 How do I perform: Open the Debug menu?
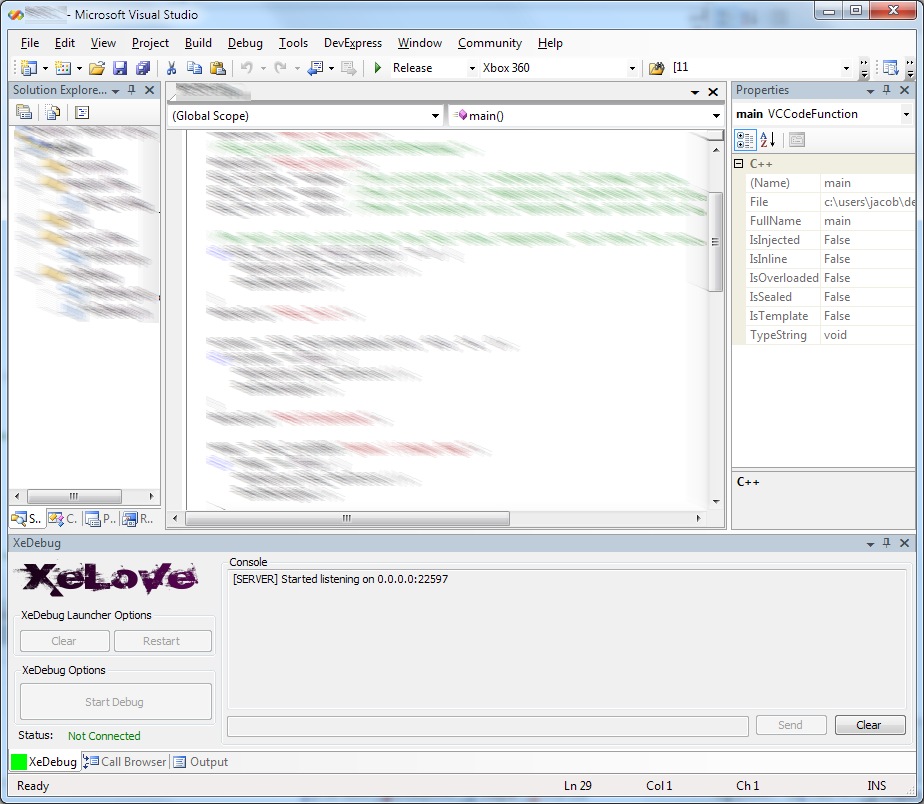click(245, 43)
